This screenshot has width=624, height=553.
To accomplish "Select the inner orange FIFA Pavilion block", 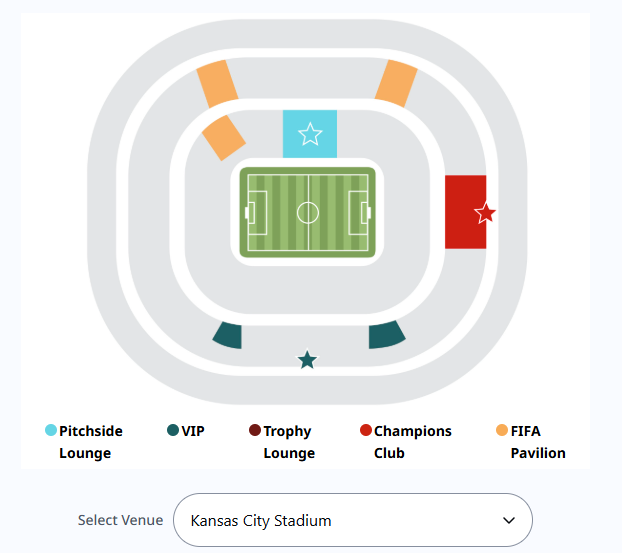I will pos(224,137).
